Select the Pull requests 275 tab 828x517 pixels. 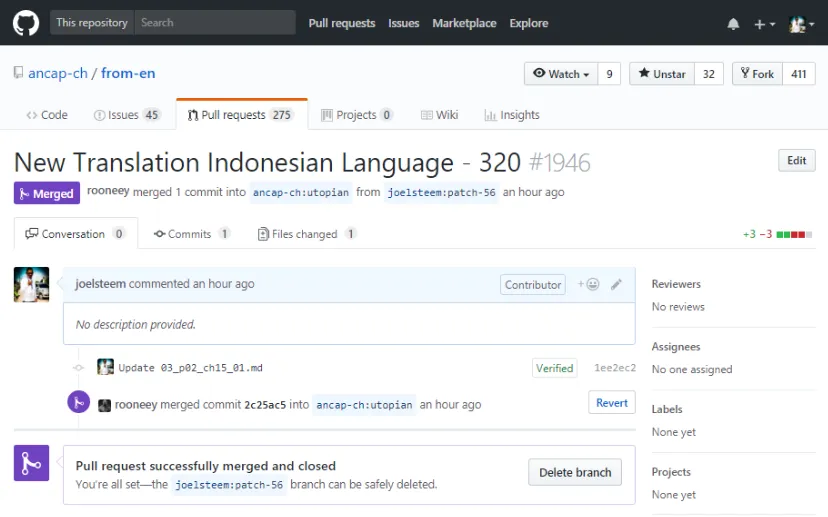(242, 115)
